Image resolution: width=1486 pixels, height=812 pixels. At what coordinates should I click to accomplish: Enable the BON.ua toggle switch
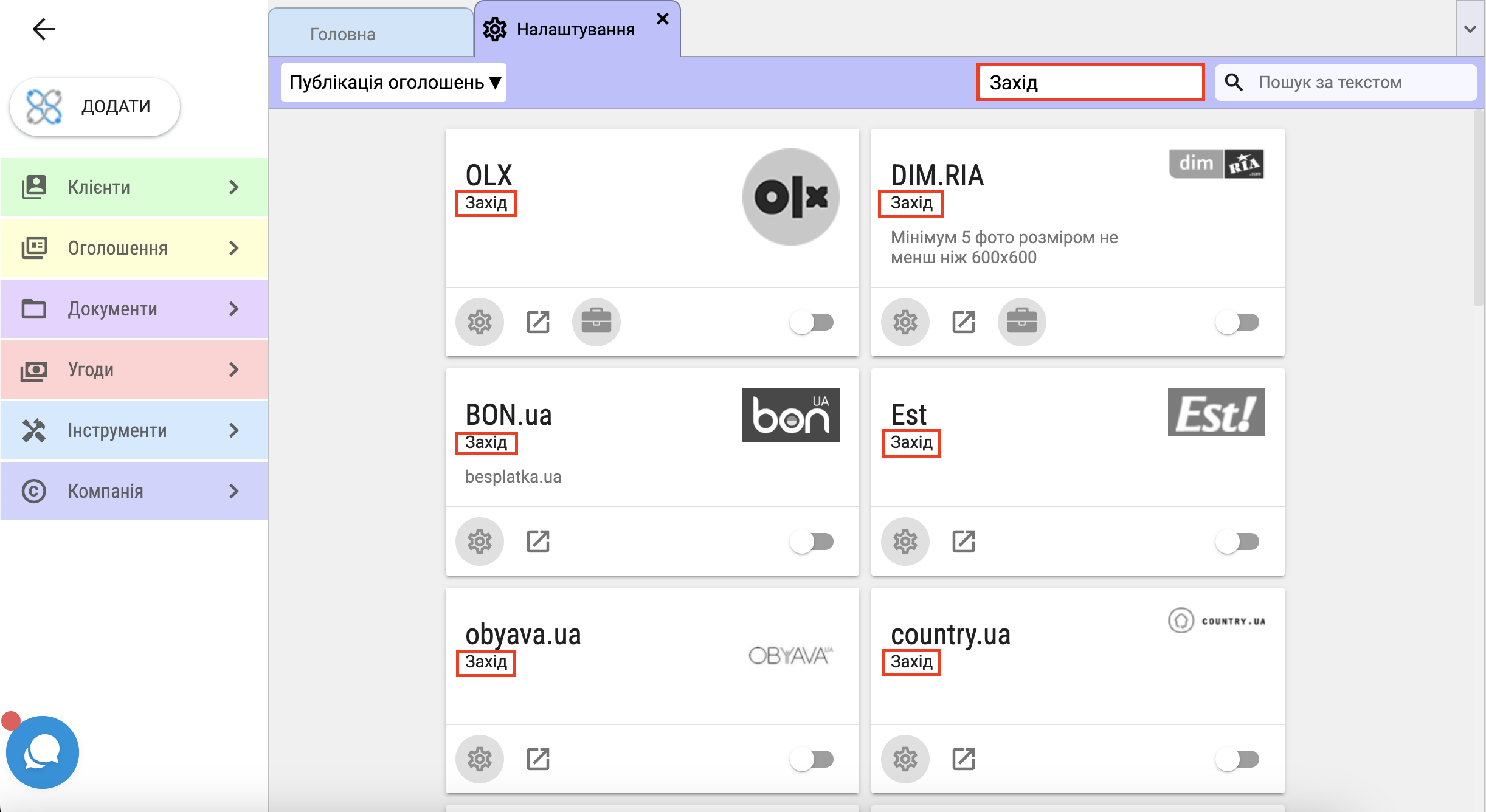click(812, 542)
